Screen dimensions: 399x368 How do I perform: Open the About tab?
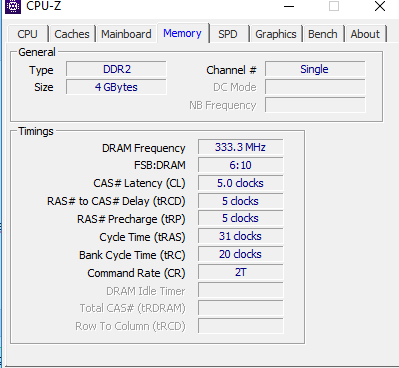pyautogui.click(x=365, y=34)
